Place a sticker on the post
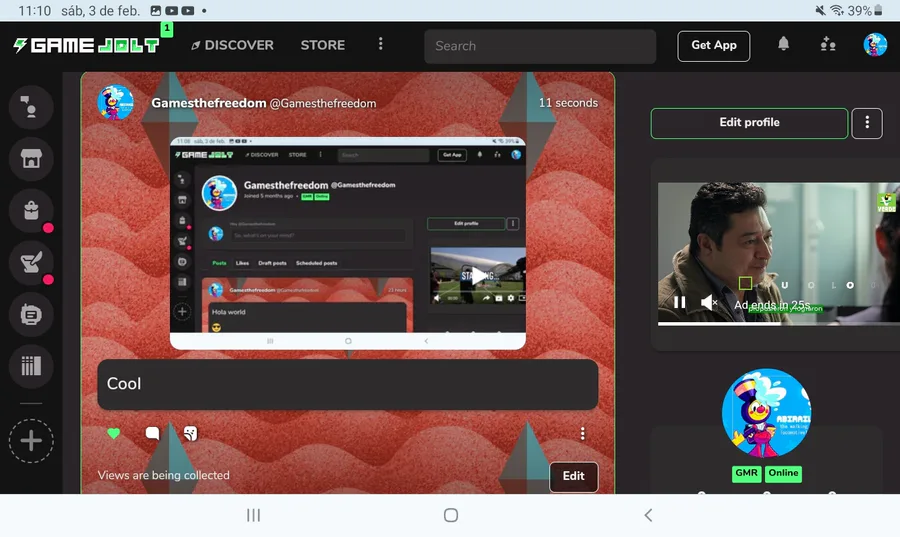 191,433
